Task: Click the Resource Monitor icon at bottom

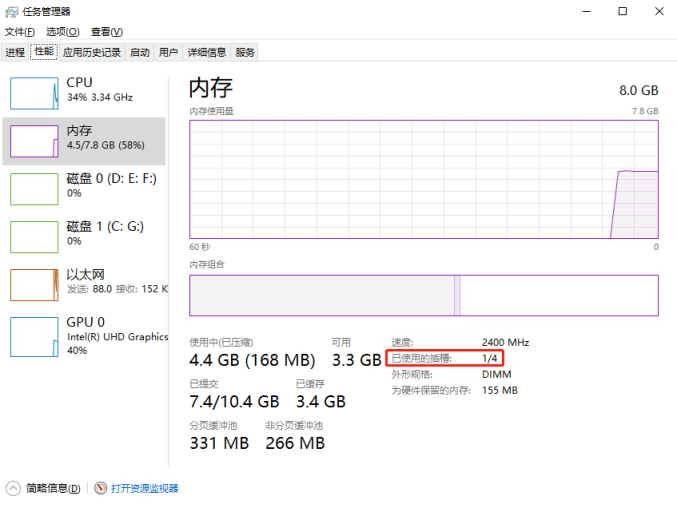Action: point(100,488)
